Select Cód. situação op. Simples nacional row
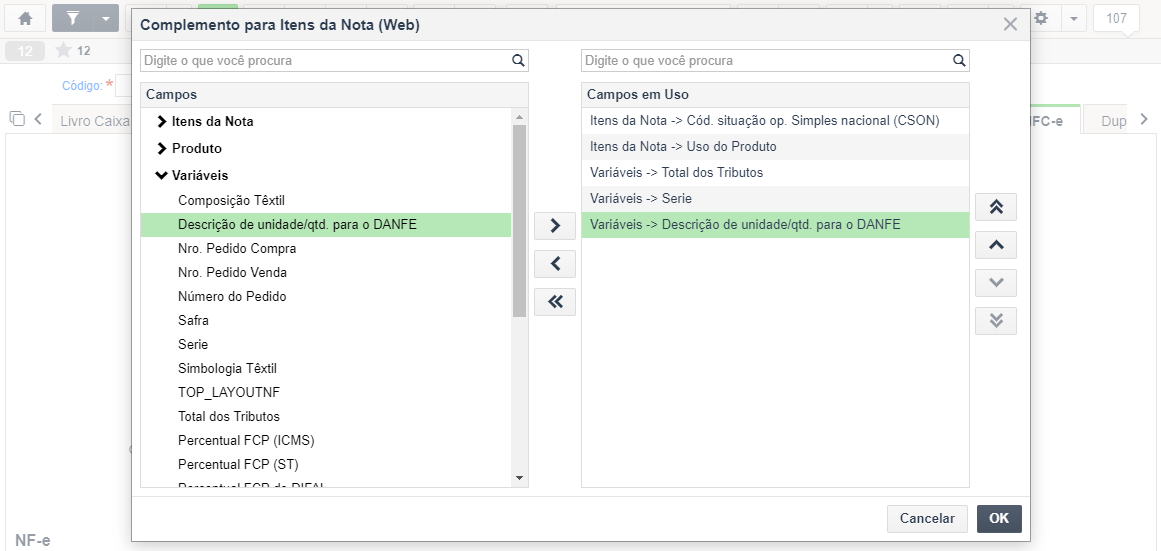1161x551 pixels. coord(775,121)
